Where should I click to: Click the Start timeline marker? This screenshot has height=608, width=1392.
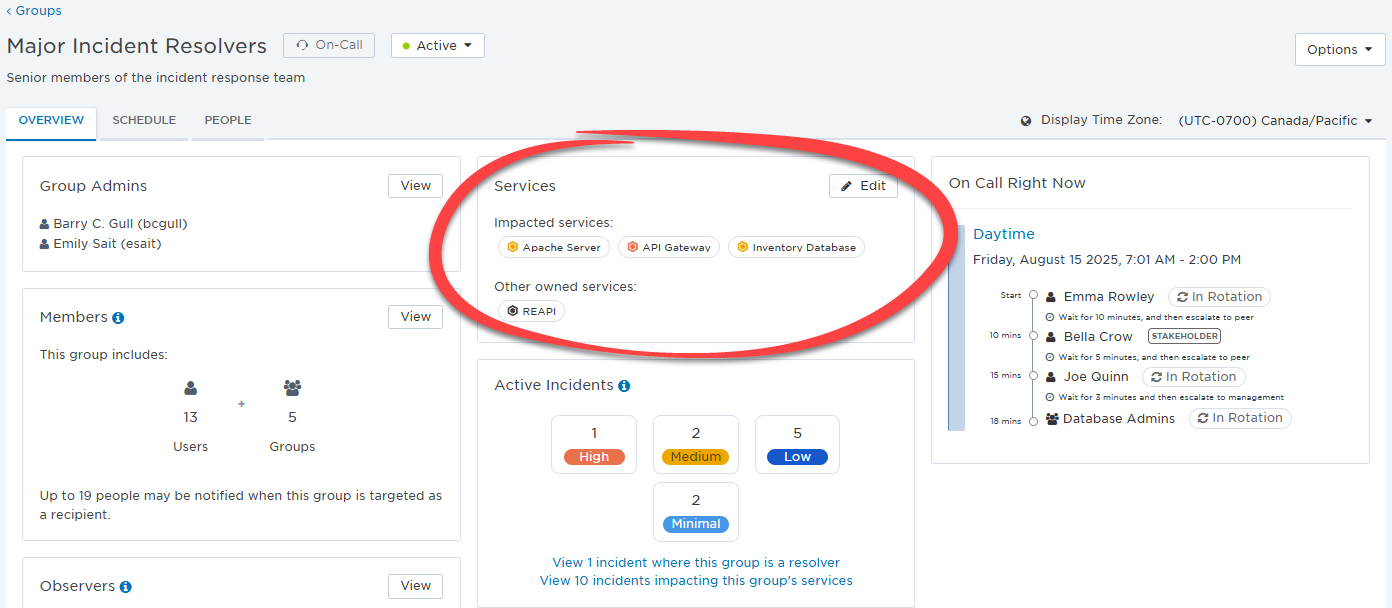(1033, 296)
